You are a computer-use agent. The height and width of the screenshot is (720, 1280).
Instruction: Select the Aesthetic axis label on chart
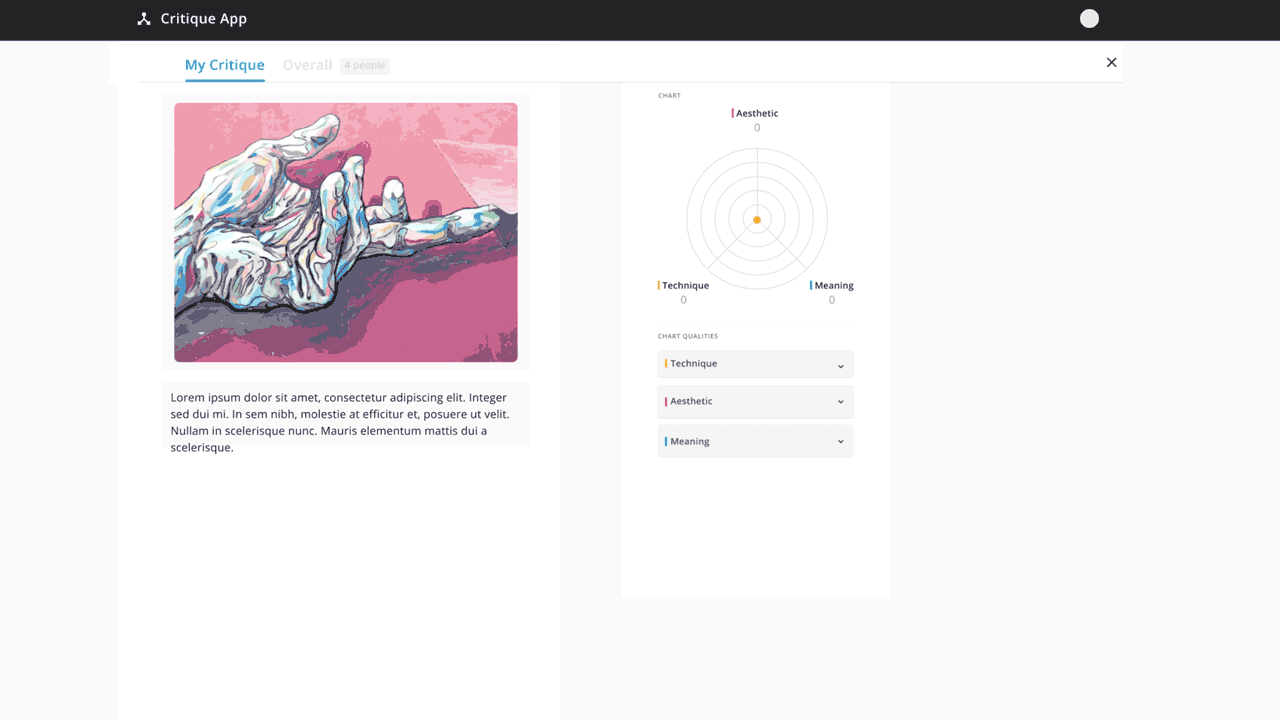coord(757,113)
